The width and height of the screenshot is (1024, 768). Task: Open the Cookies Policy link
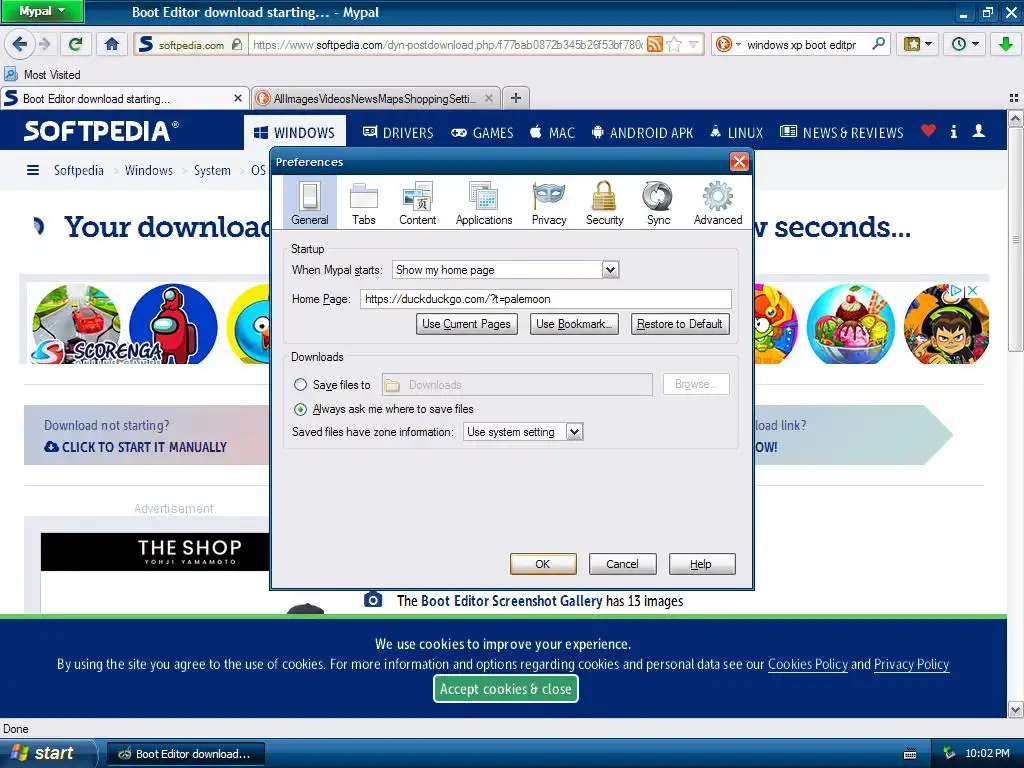[x=807, y=664]
